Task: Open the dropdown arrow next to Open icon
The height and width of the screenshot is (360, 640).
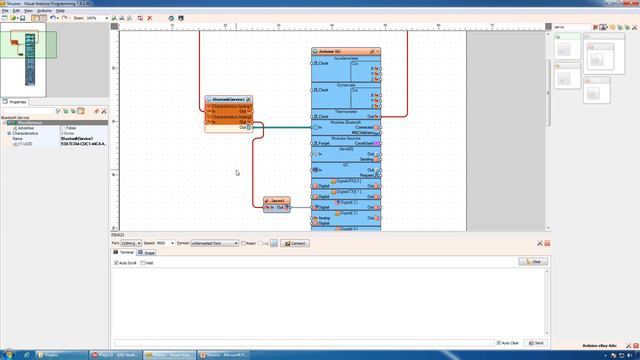Action: pos(17,18)
